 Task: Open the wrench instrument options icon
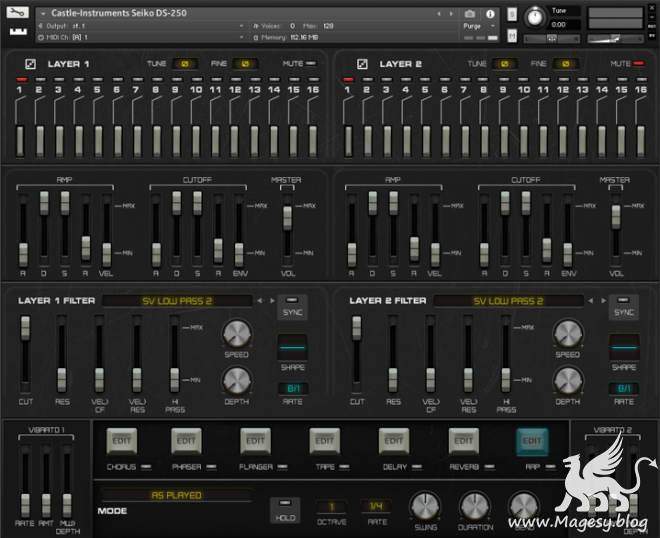pyautogui.click(x=17, y=12)
